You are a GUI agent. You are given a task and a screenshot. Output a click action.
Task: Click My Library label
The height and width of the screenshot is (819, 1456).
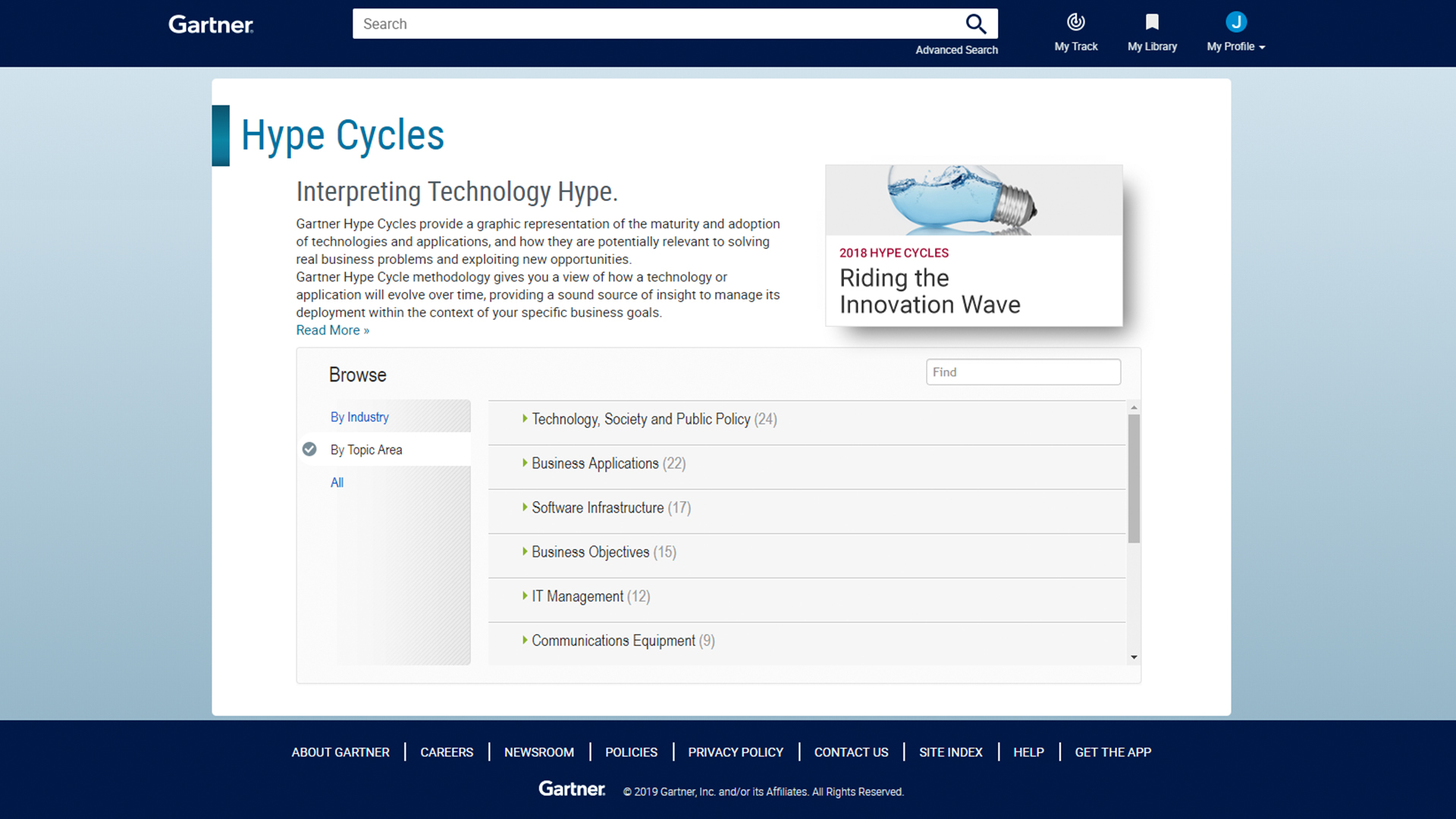1152,46
